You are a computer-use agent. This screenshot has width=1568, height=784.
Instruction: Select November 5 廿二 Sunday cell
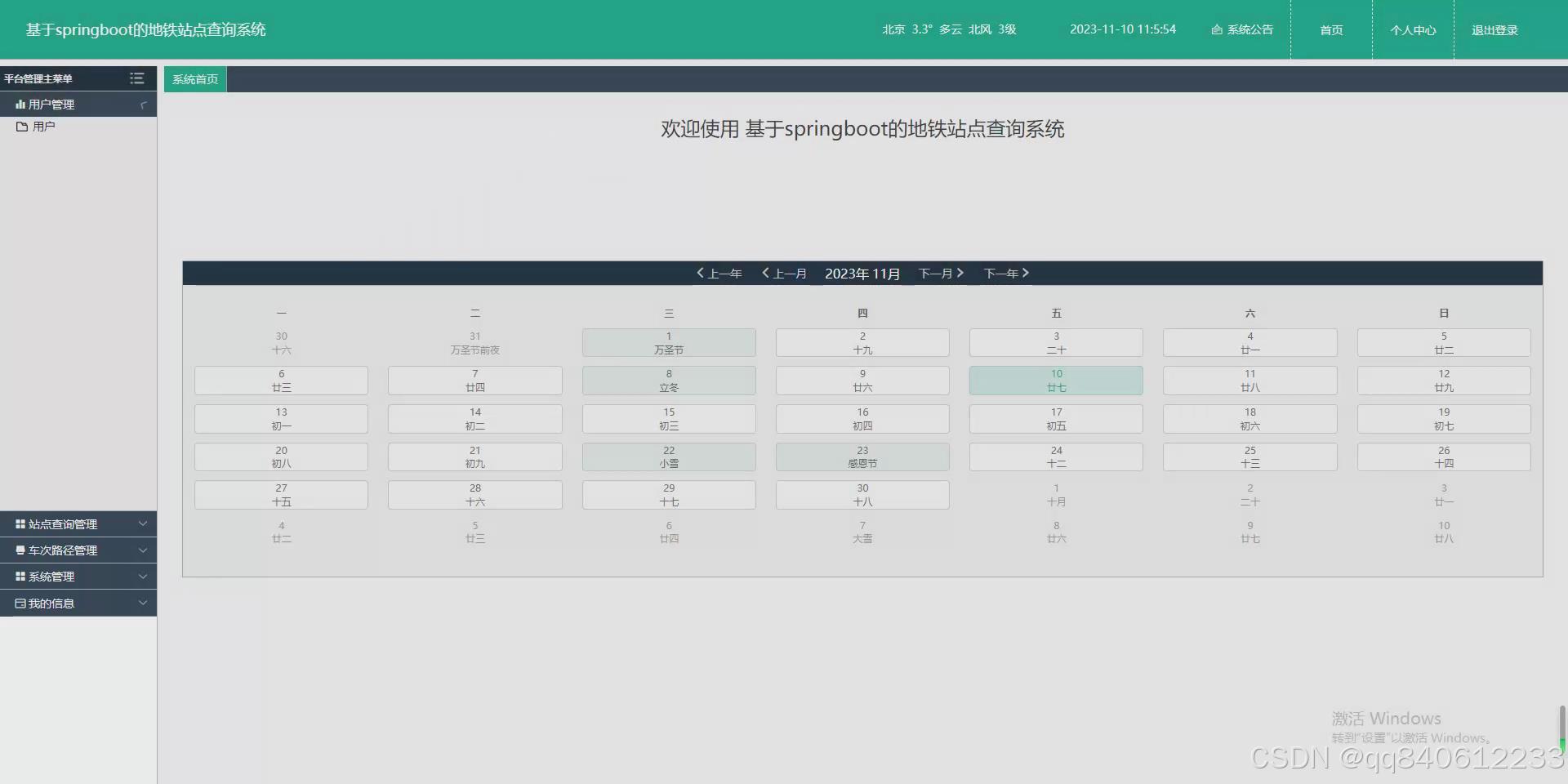(x=1444, y=343)
